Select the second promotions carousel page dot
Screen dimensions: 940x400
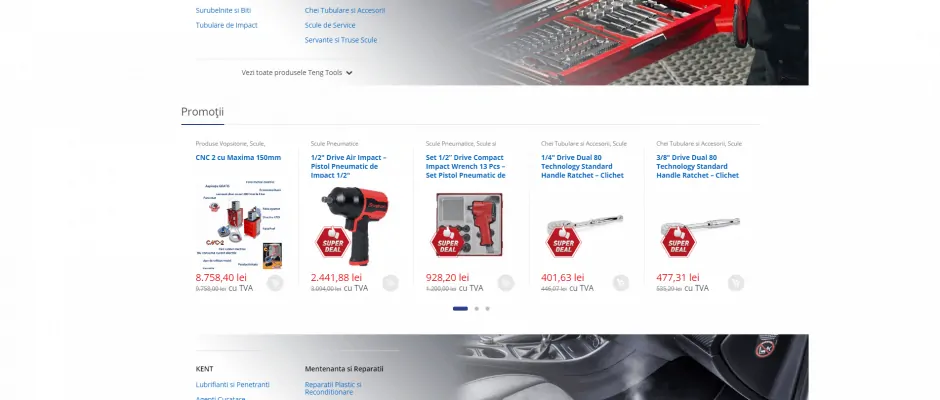point(477,309)
